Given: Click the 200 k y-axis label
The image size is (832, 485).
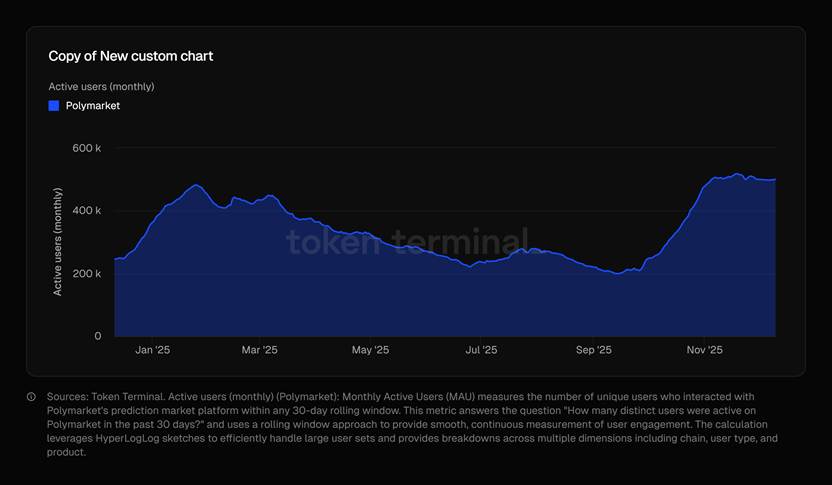Looking at the screenshot, I should [85, 273].
